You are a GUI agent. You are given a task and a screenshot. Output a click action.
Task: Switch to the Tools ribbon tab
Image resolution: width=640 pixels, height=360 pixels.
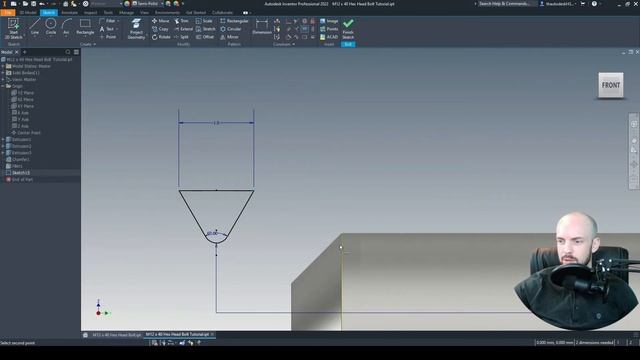[x=108, y=13]
